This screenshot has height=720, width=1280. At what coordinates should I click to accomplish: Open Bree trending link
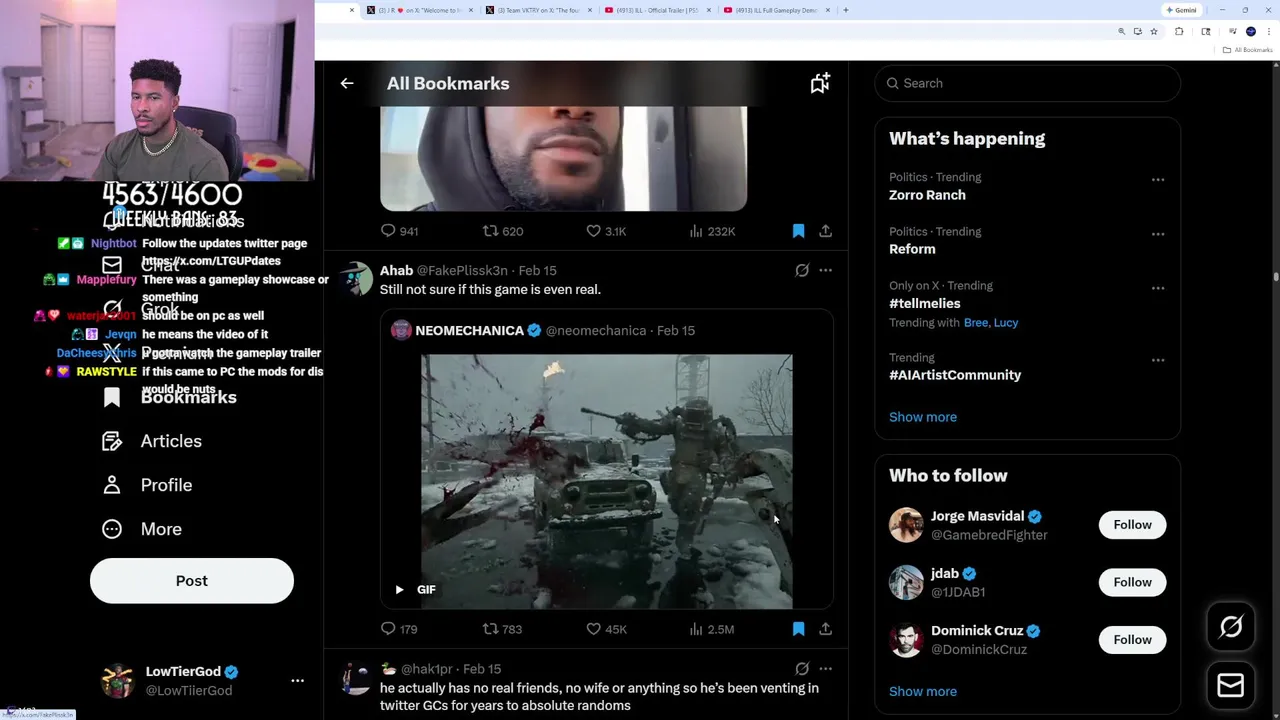[x=975, y=323]
